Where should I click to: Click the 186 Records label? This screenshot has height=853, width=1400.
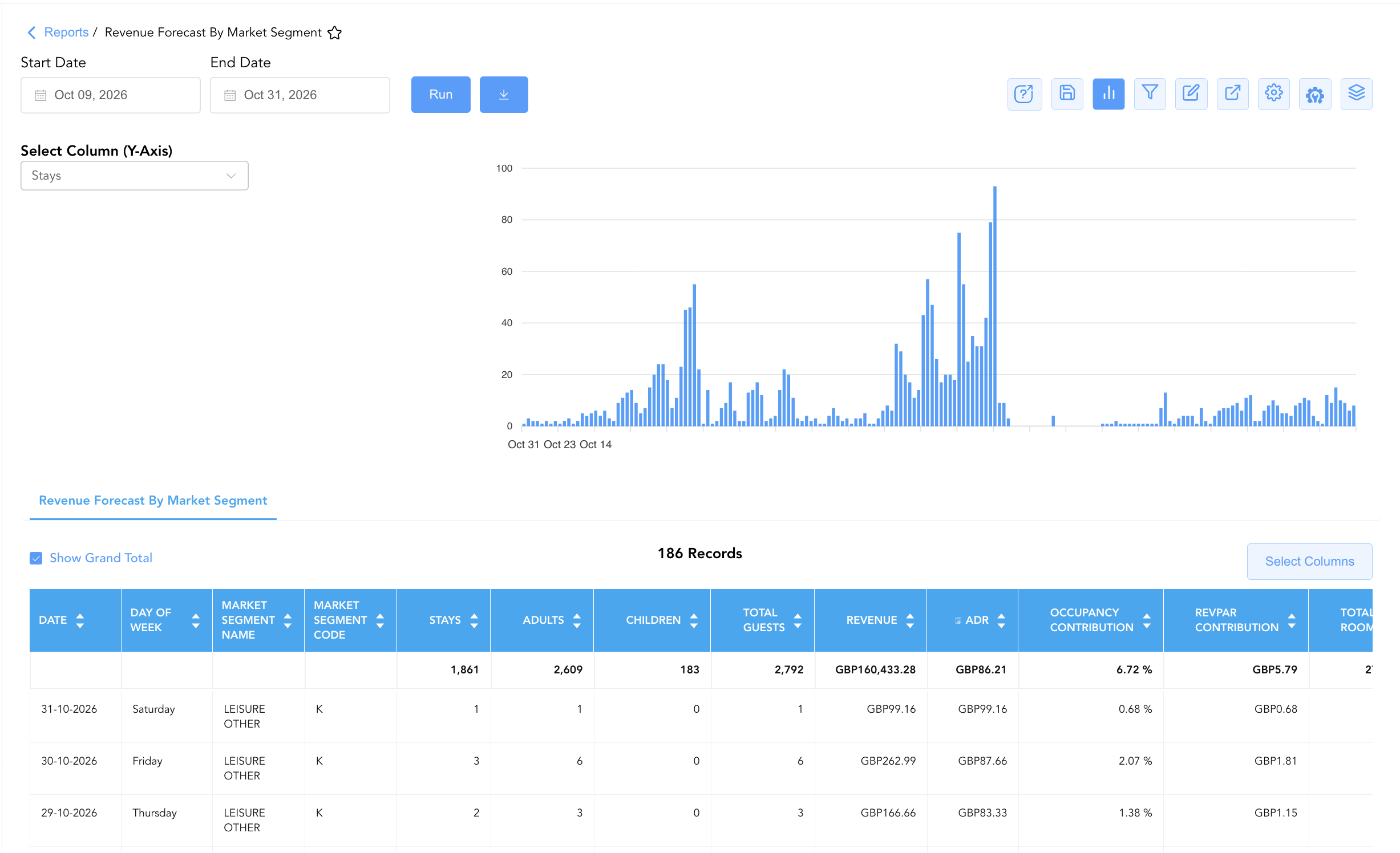[700, 554]
